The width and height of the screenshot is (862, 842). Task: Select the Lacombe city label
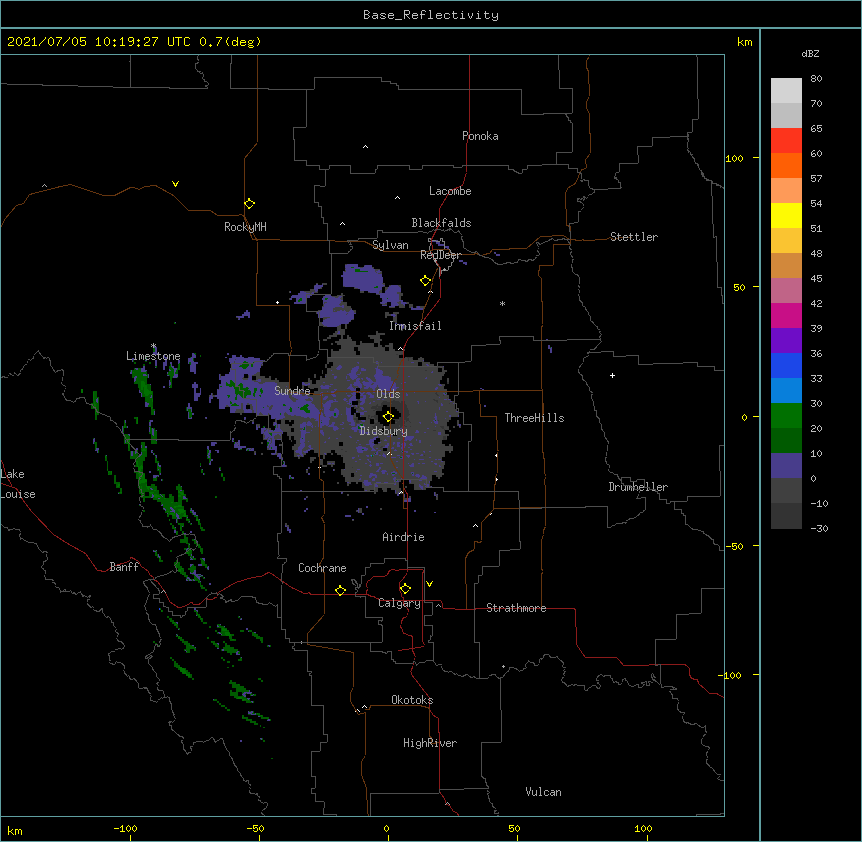(450, 191)
